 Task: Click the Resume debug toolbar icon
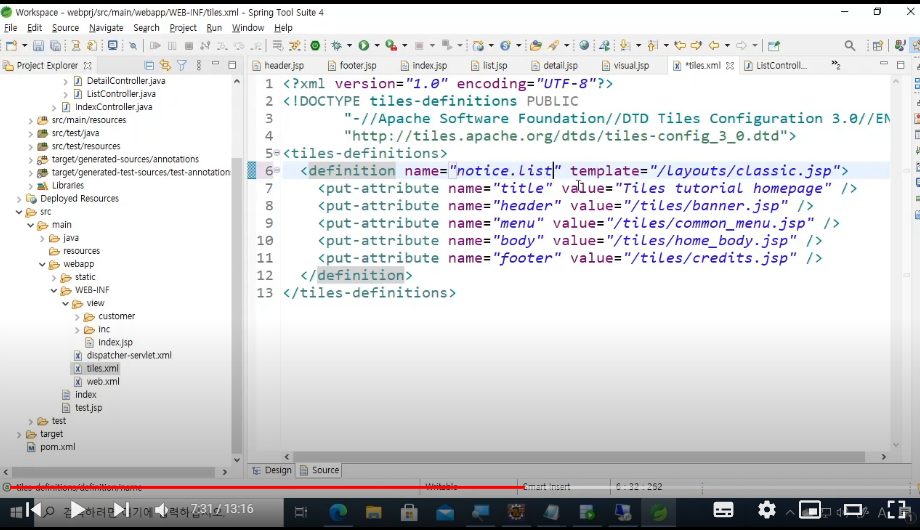(x=155, y=46)
